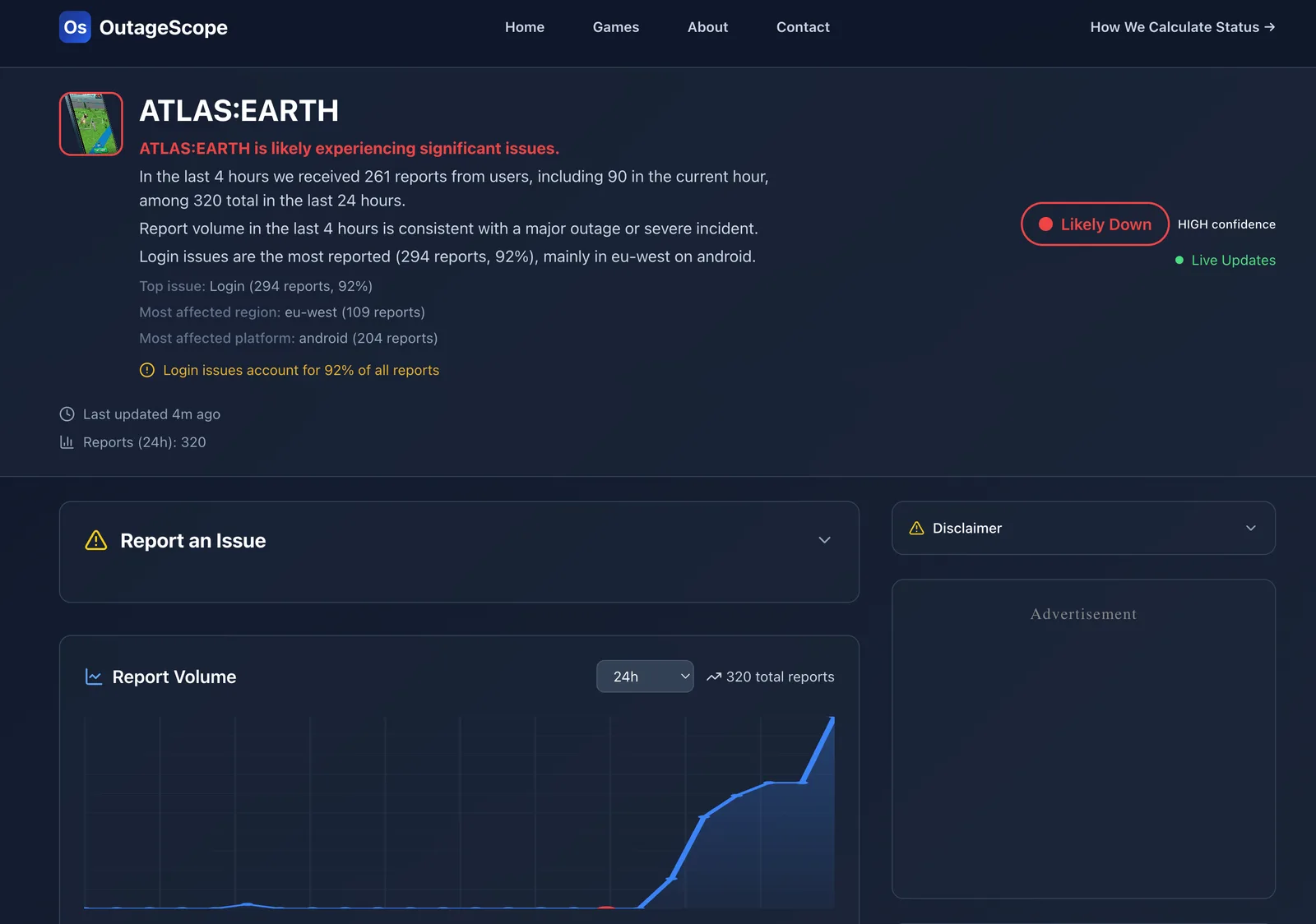1316x924 pixels.
Task: Click the Disclaimer warning triangle icon
Action: click(x=916, y=528)
